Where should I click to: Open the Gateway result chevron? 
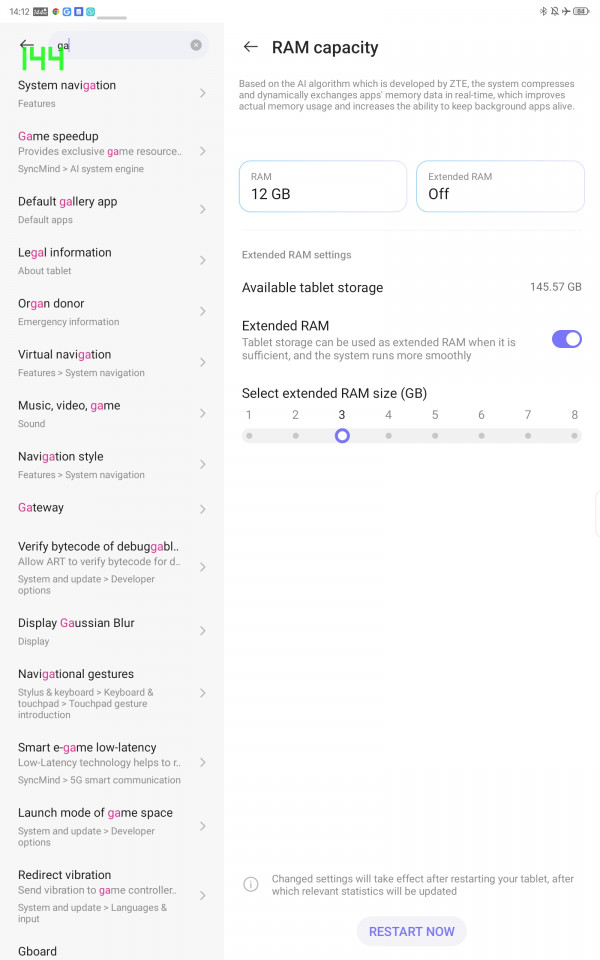(203, 509)
